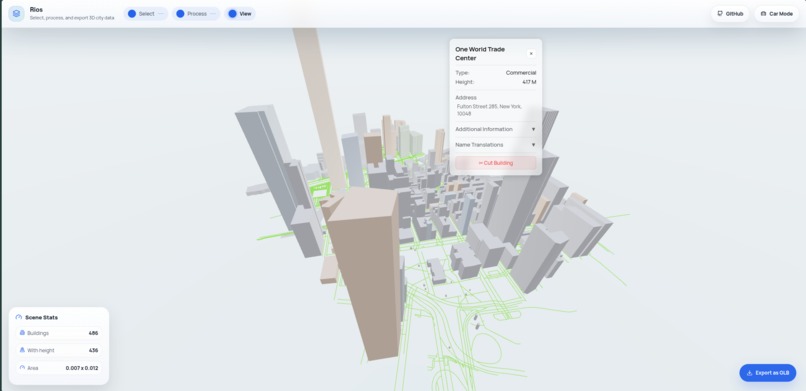Click the Area stat icon

pyautogui.click(x=22, y=368)
